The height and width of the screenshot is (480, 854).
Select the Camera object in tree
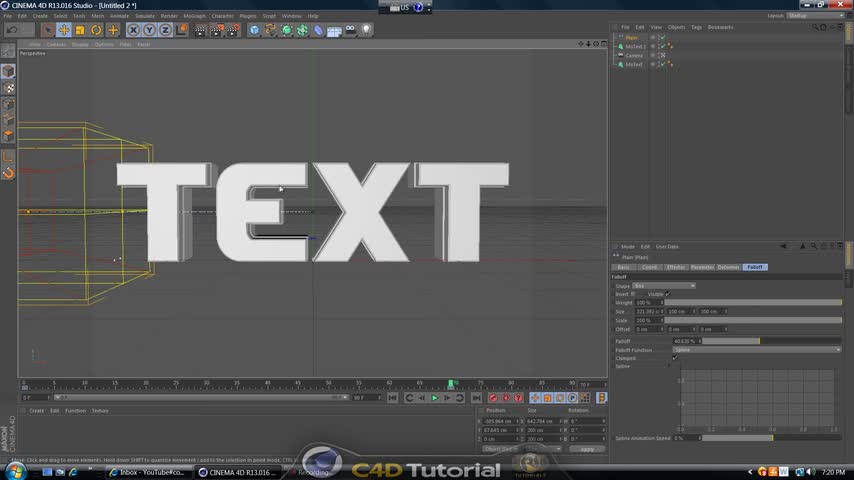(634, 56)
